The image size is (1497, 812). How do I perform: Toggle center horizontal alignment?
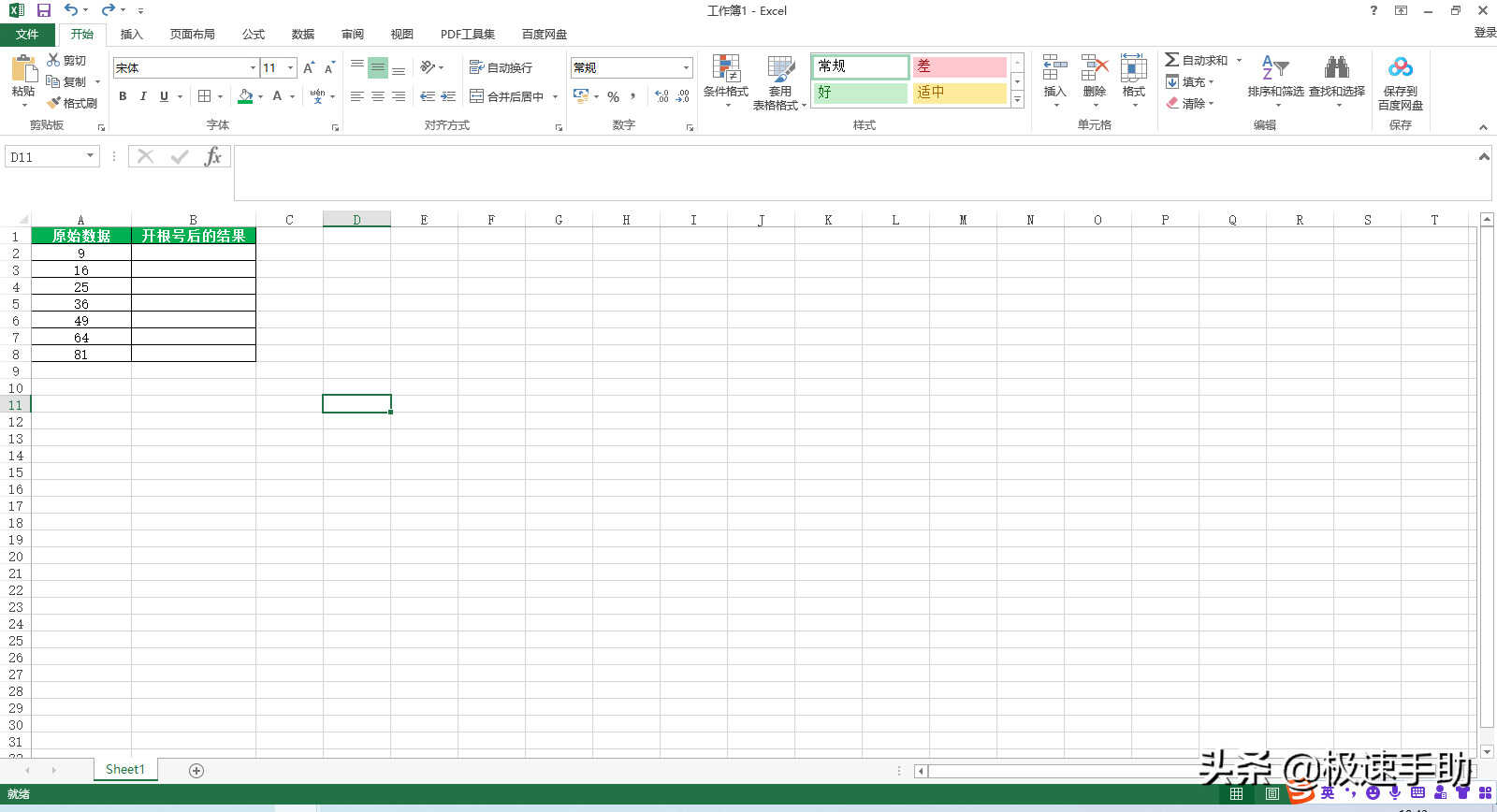(x=378, y=96)
